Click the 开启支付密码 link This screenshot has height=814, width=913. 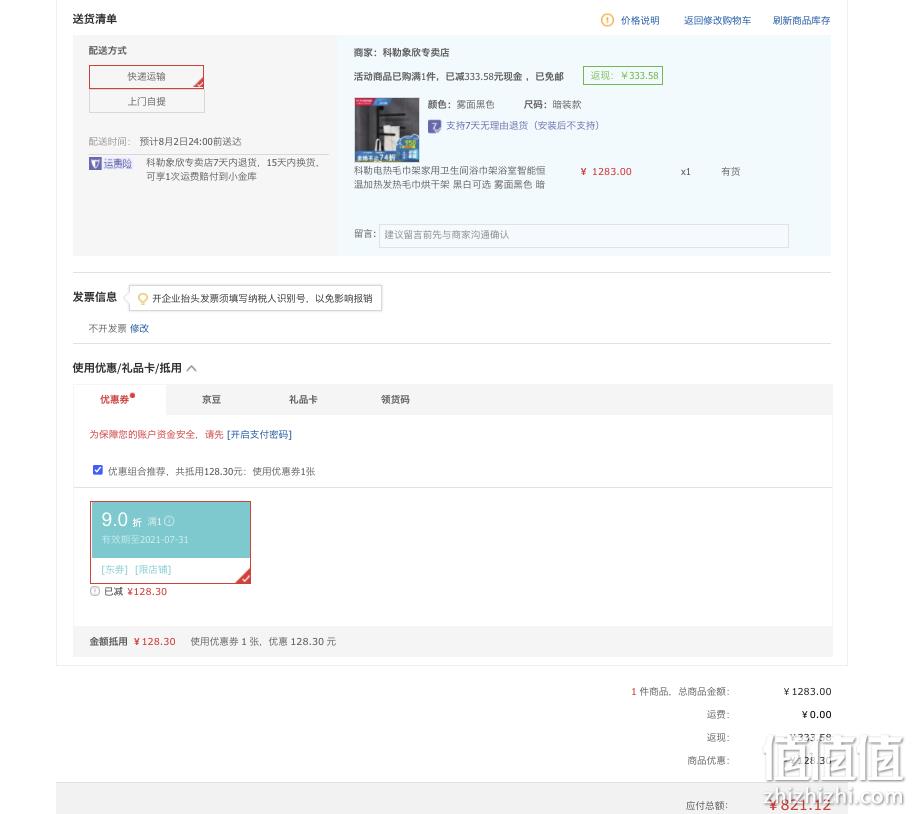(259, 434)
